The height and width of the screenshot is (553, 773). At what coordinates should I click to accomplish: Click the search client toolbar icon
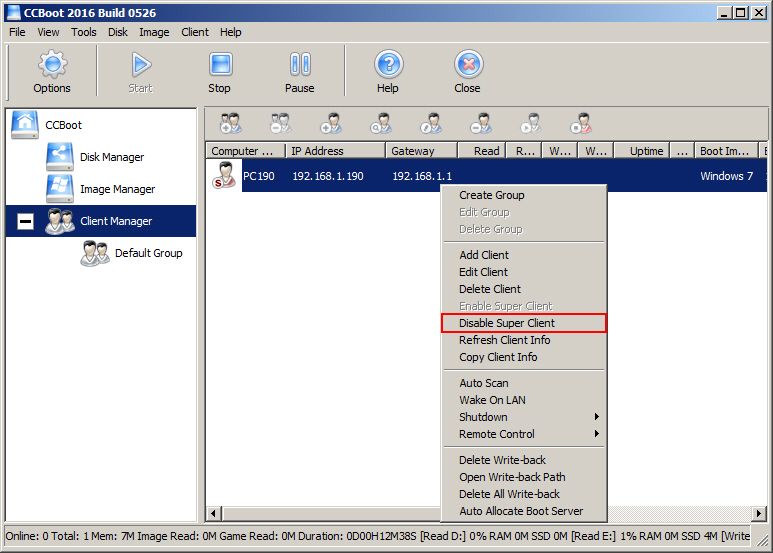click(381, 124)
